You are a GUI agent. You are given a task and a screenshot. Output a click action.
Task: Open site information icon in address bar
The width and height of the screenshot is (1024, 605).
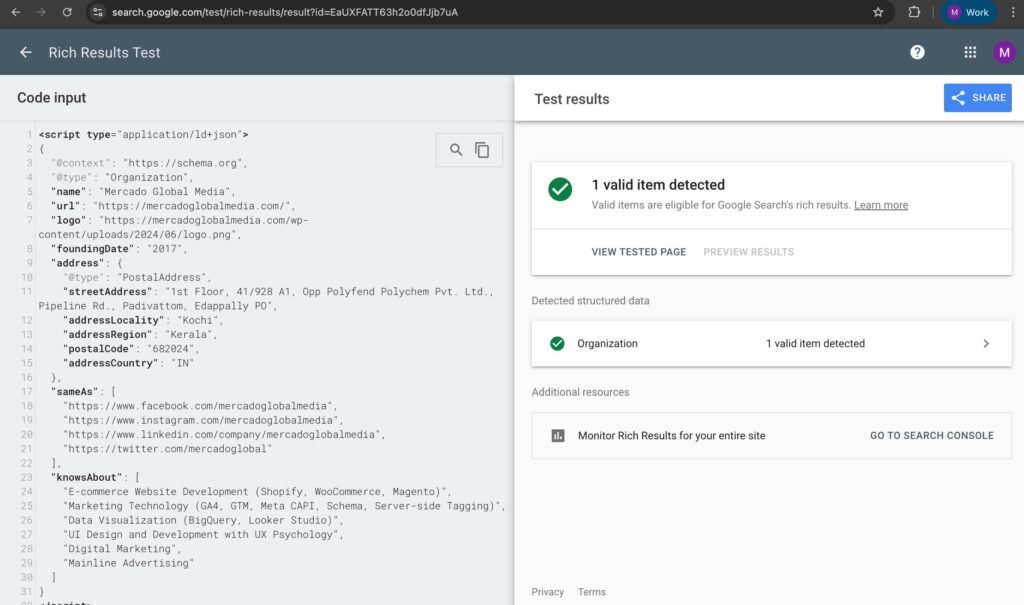97,12
